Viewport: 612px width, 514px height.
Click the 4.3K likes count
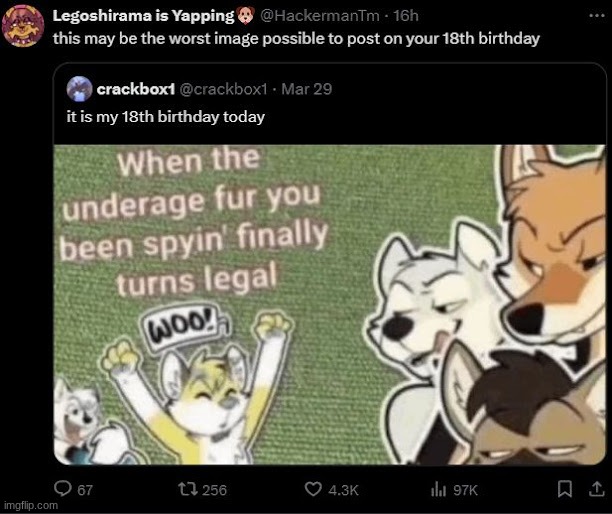point(343,489)
